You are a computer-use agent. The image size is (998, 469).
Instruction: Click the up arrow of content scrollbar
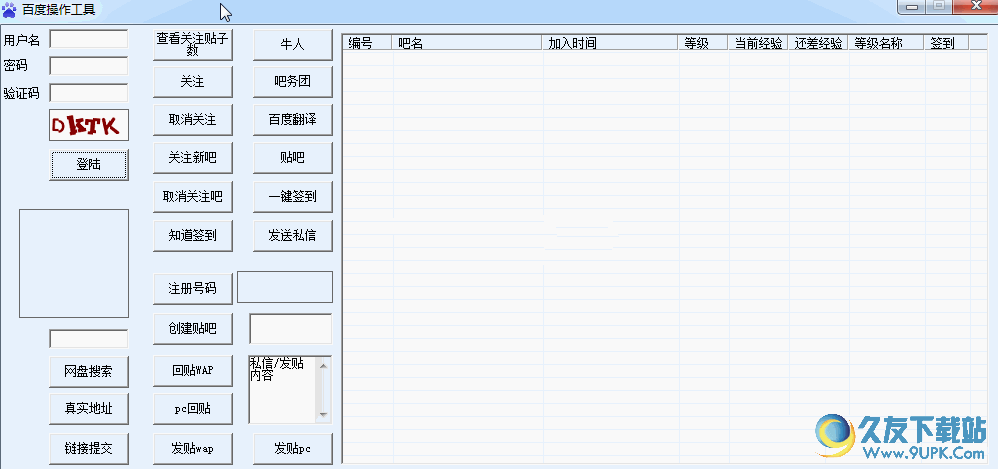point(323,365)
